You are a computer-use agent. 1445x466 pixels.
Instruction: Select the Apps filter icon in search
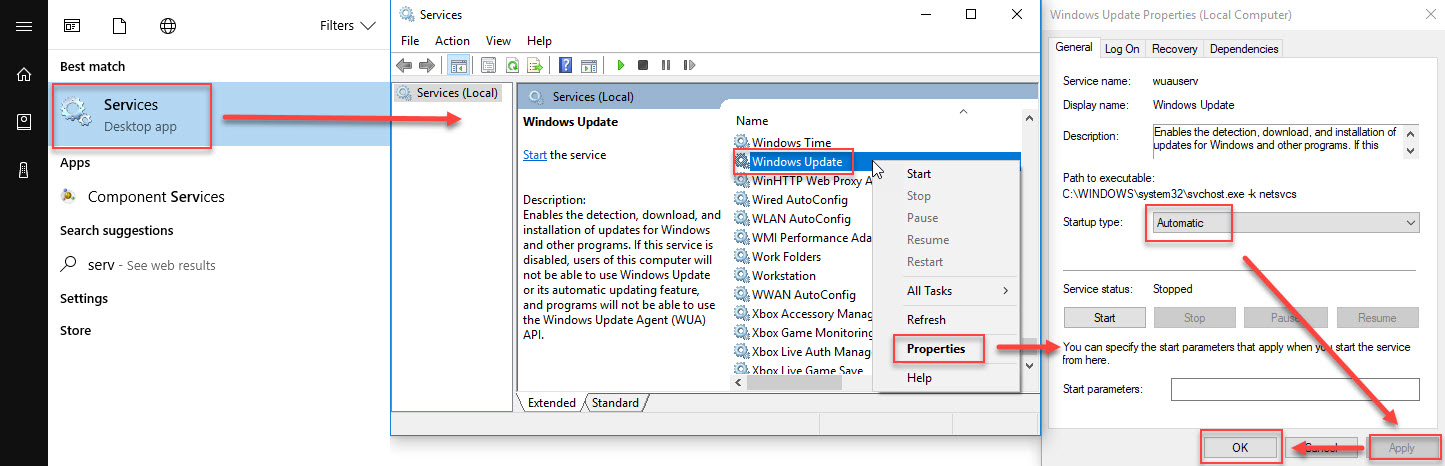(x=72, y=26)
